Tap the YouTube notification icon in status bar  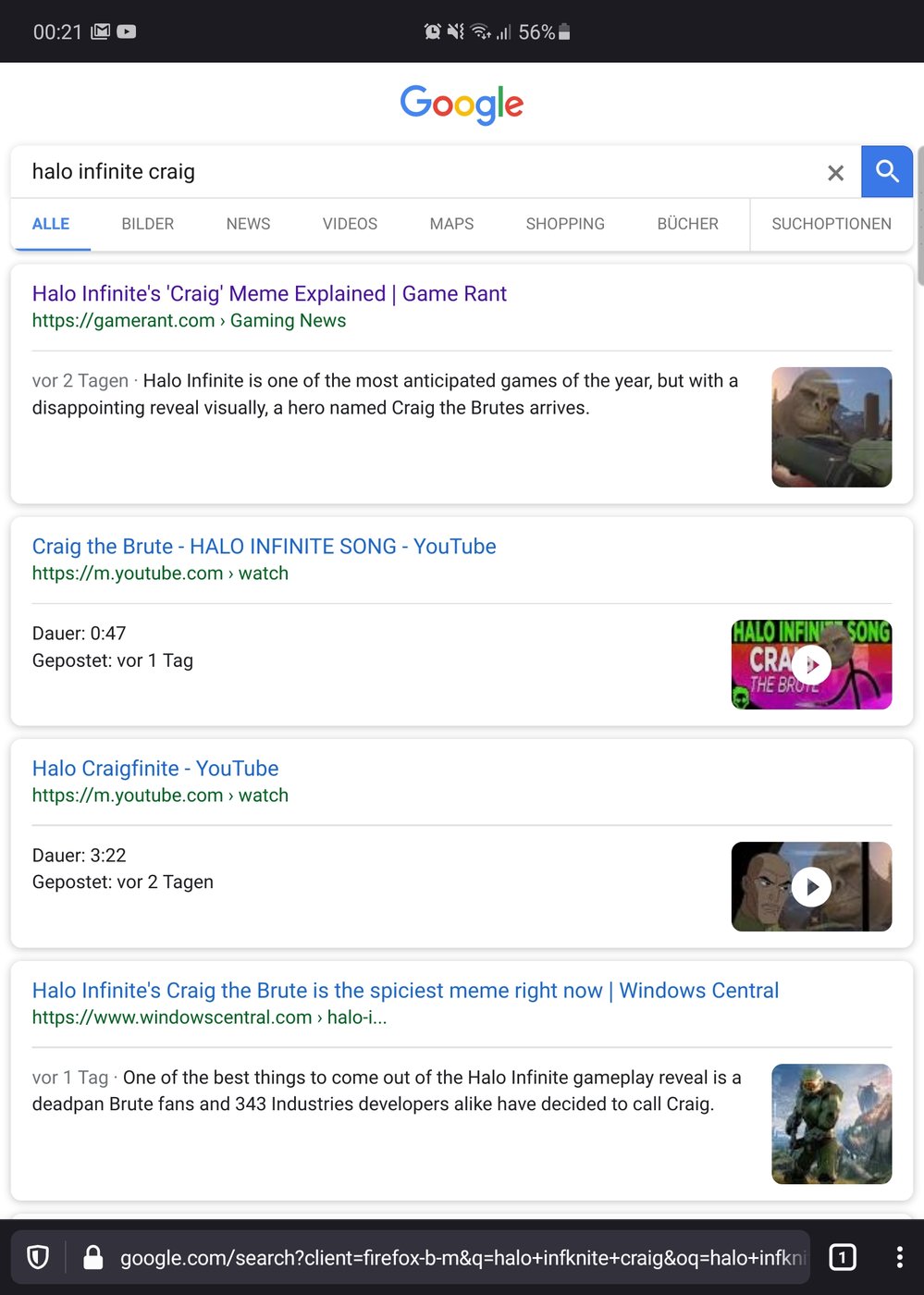(127, 31)
